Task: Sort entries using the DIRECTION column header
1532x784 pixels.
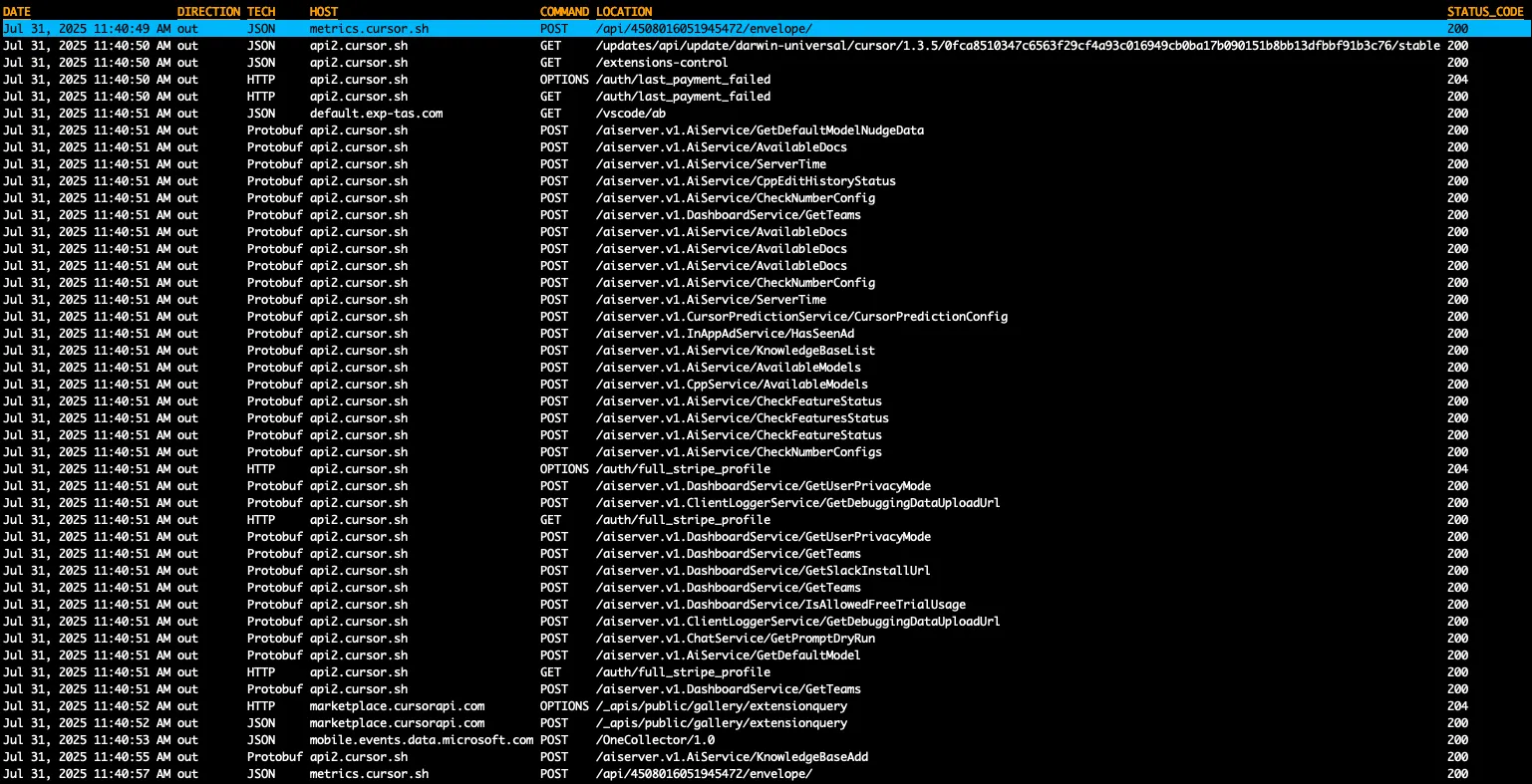Action: point(208,11)
